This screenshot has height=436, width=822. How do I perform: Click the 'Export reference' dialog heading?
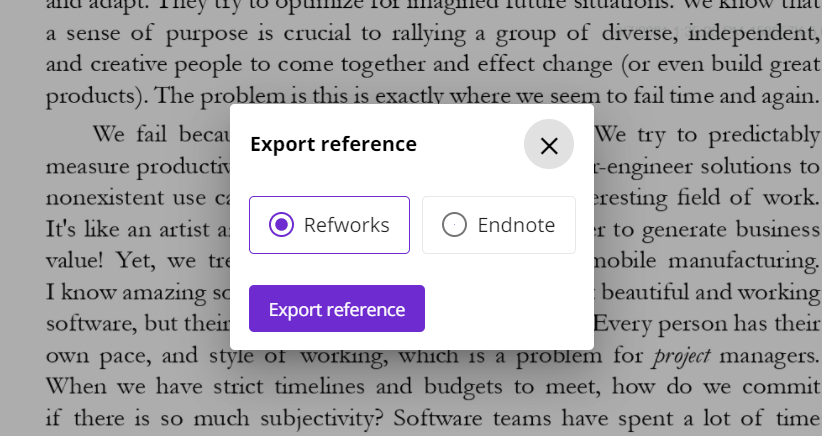pyautogui.click(x=333, y=144)
